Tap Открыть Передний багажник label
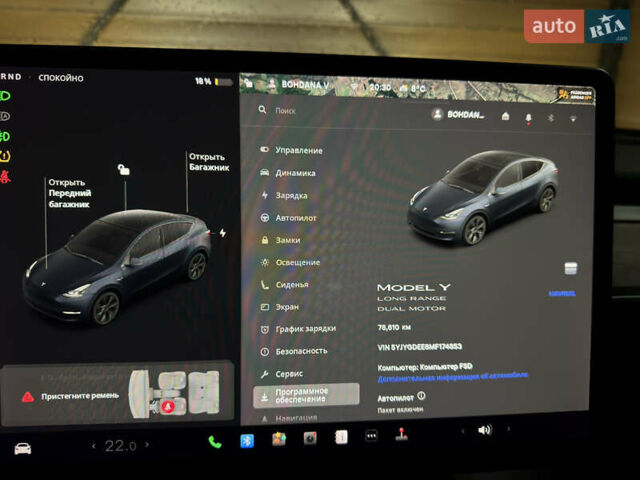 tap(70, 193)
